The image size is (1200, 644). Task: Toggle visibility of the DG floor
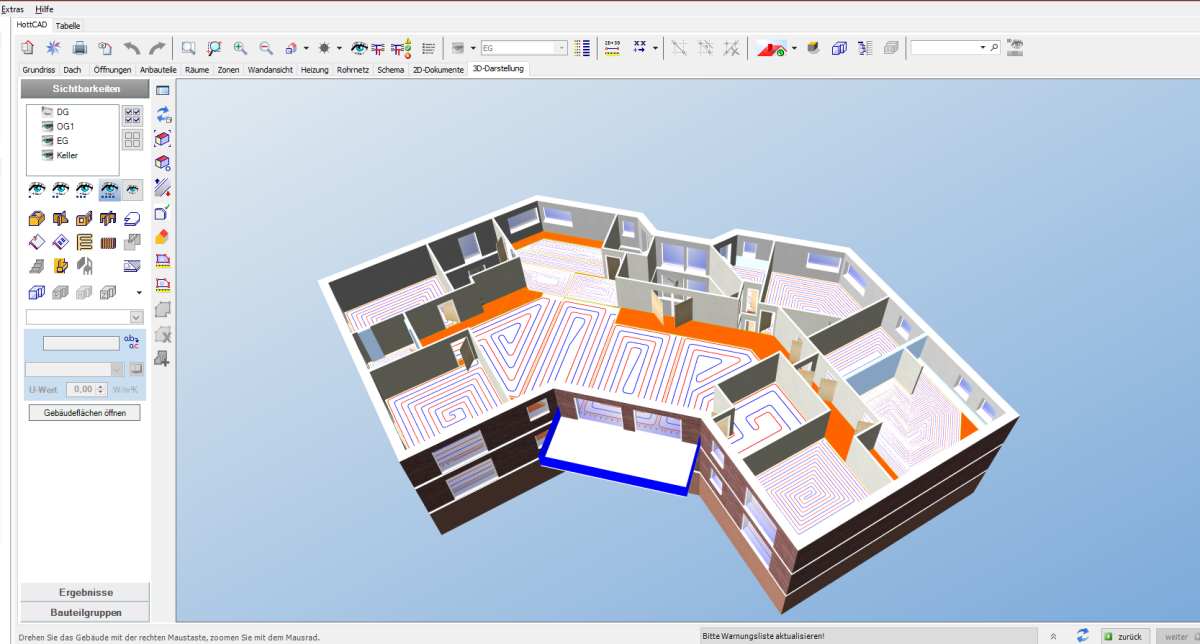pos(47,112)
